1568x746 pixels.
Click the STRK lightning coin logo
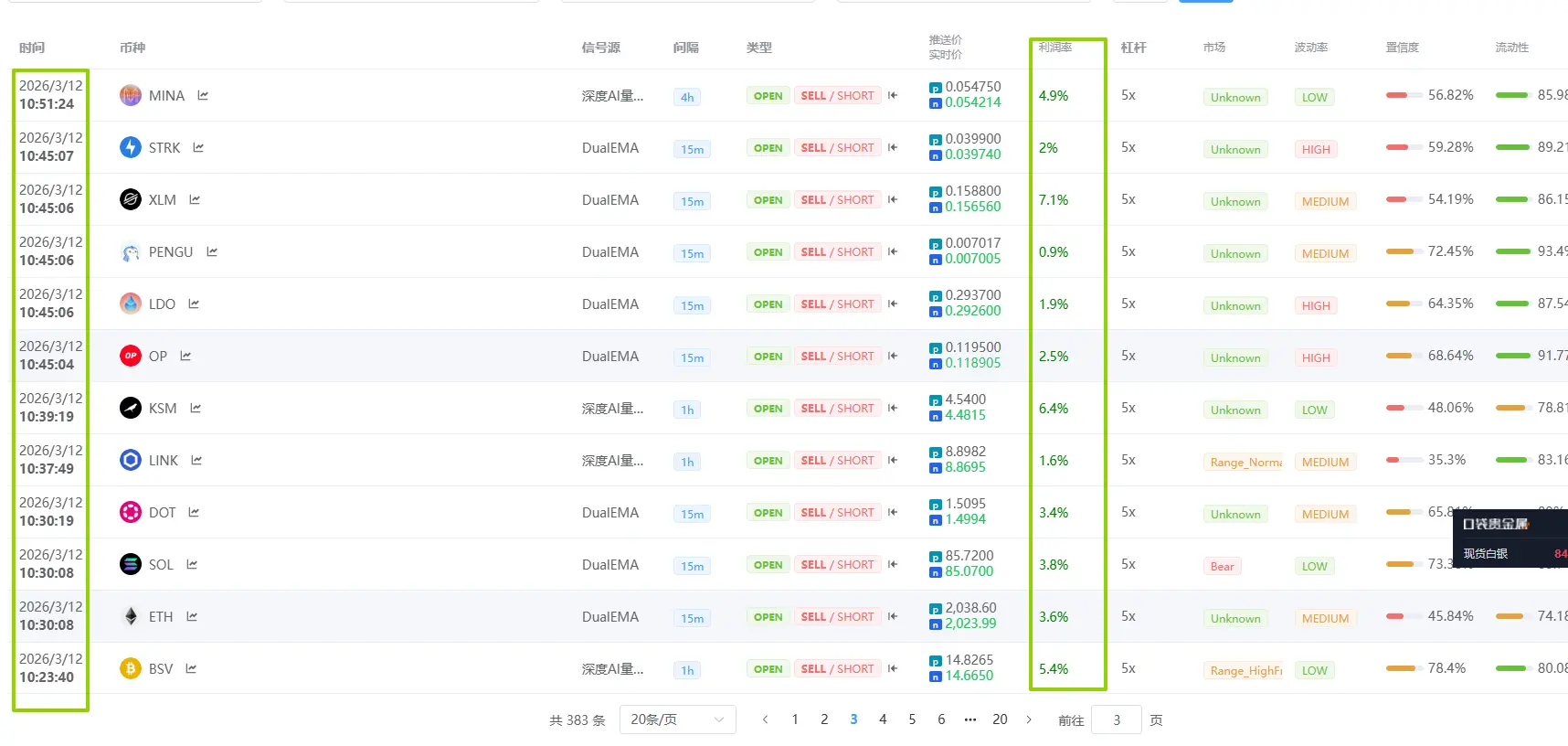coord(131,147)
